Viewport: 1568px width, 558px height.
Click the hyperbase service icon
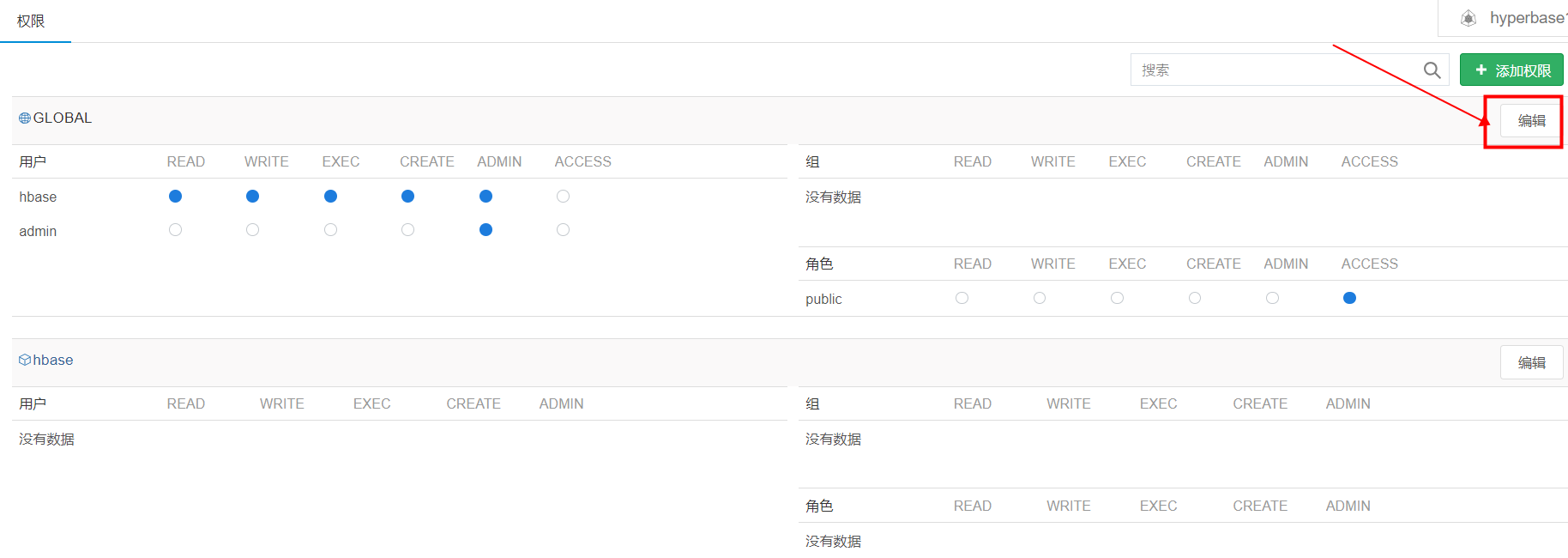click(1468, 18)
